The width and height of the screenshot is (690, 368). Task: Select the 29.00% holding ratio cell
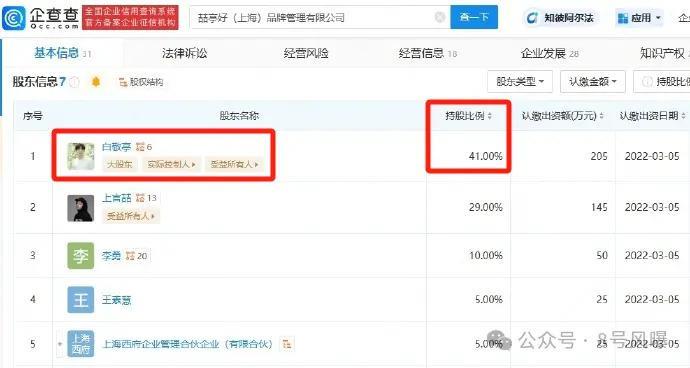pyautogui.click(x=486, y=207)
